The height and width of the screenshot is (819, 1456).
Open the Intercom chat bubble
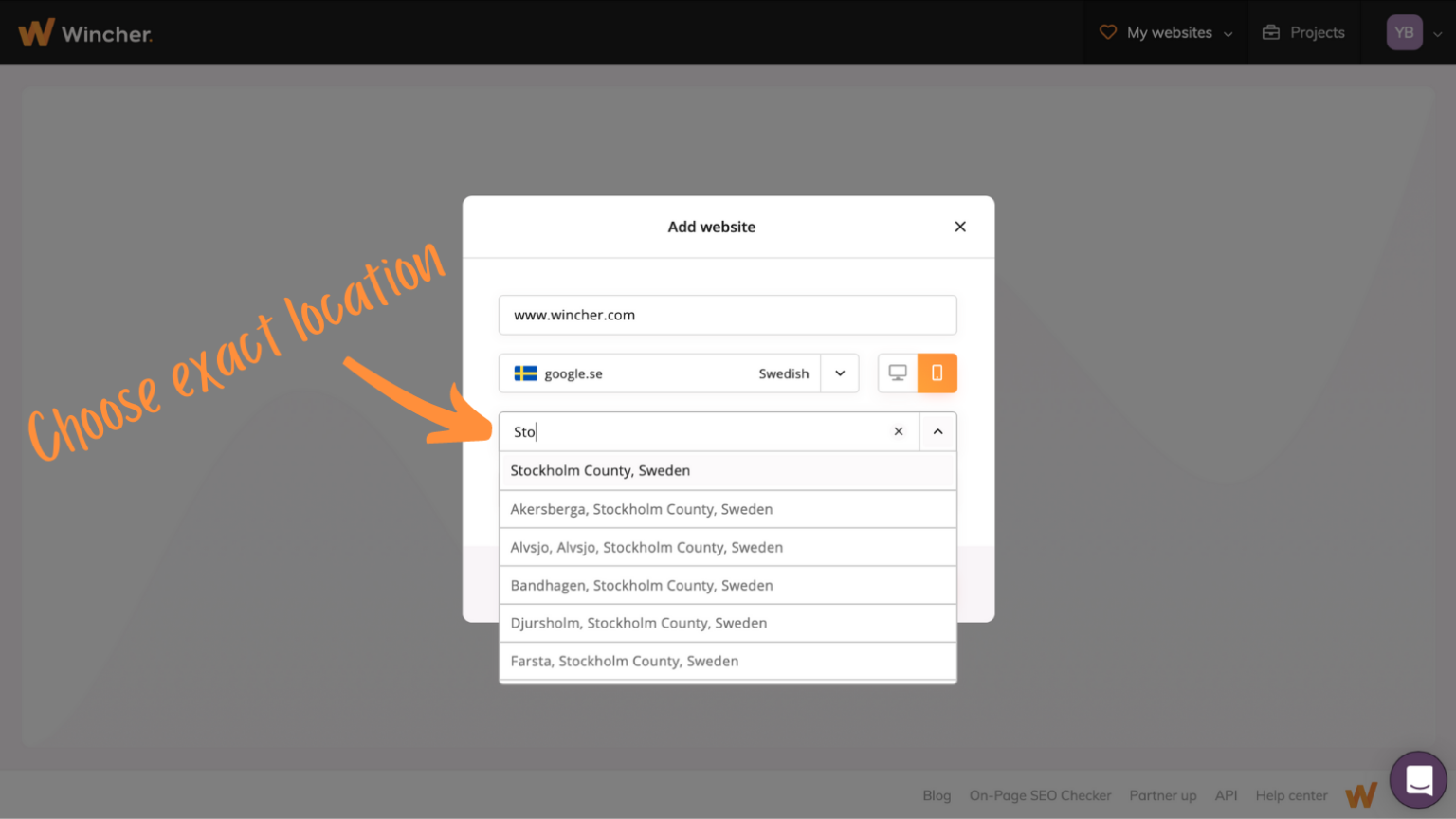(x=1418, y=779)
